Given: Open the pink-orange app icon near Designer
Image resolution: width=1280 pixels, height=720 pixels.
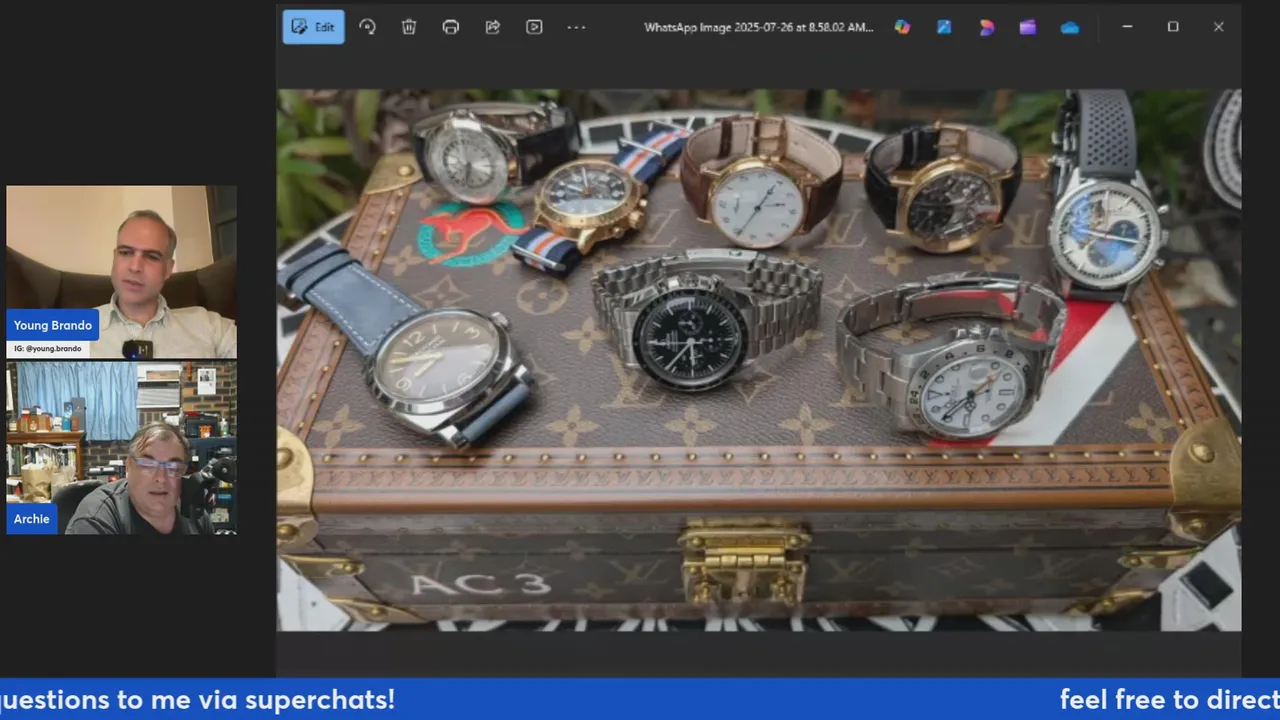Looking at the screenshot, I should (986, 27).
